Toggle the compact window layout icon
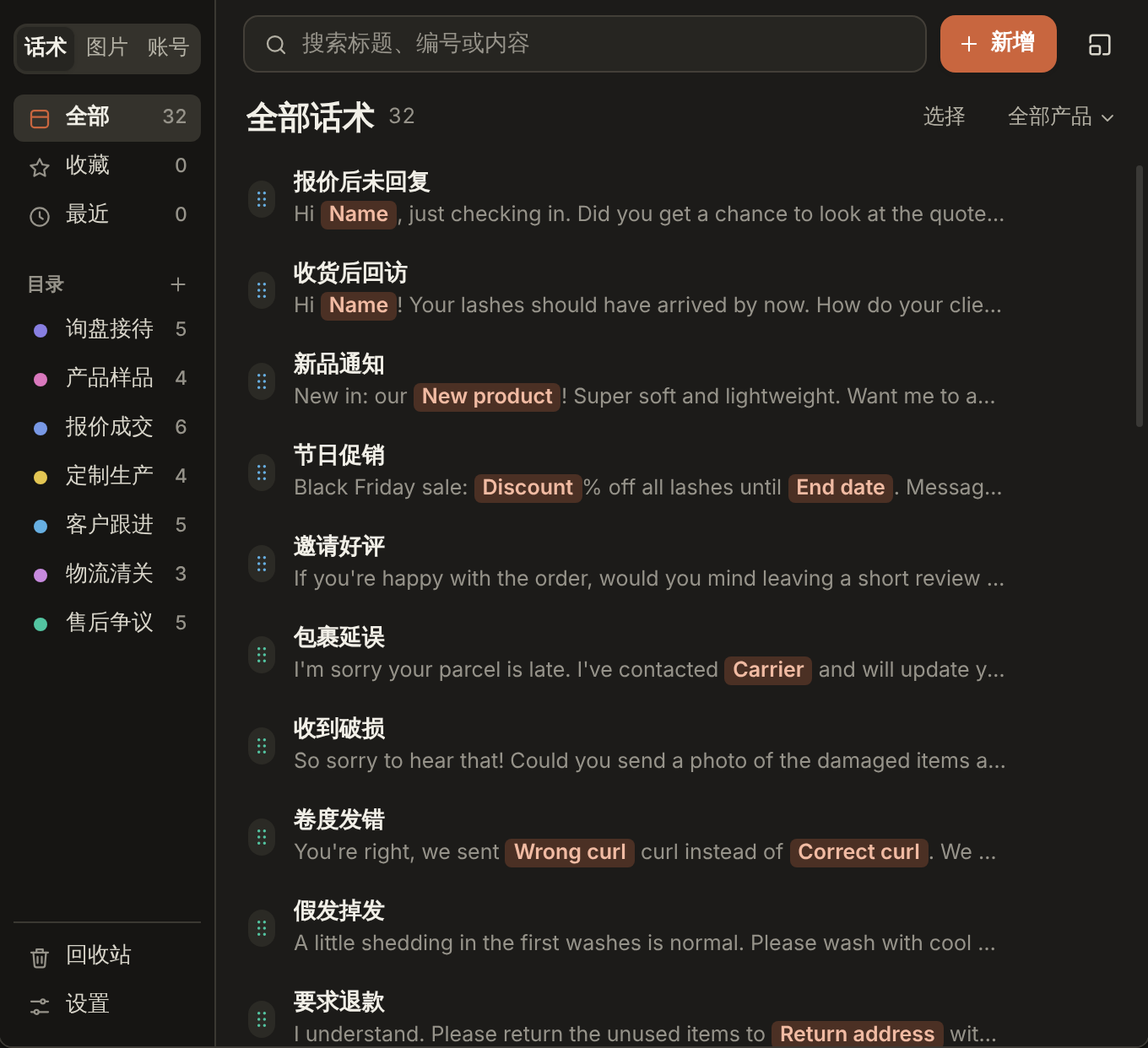1148x1048 pixels. coord(1099,45)
